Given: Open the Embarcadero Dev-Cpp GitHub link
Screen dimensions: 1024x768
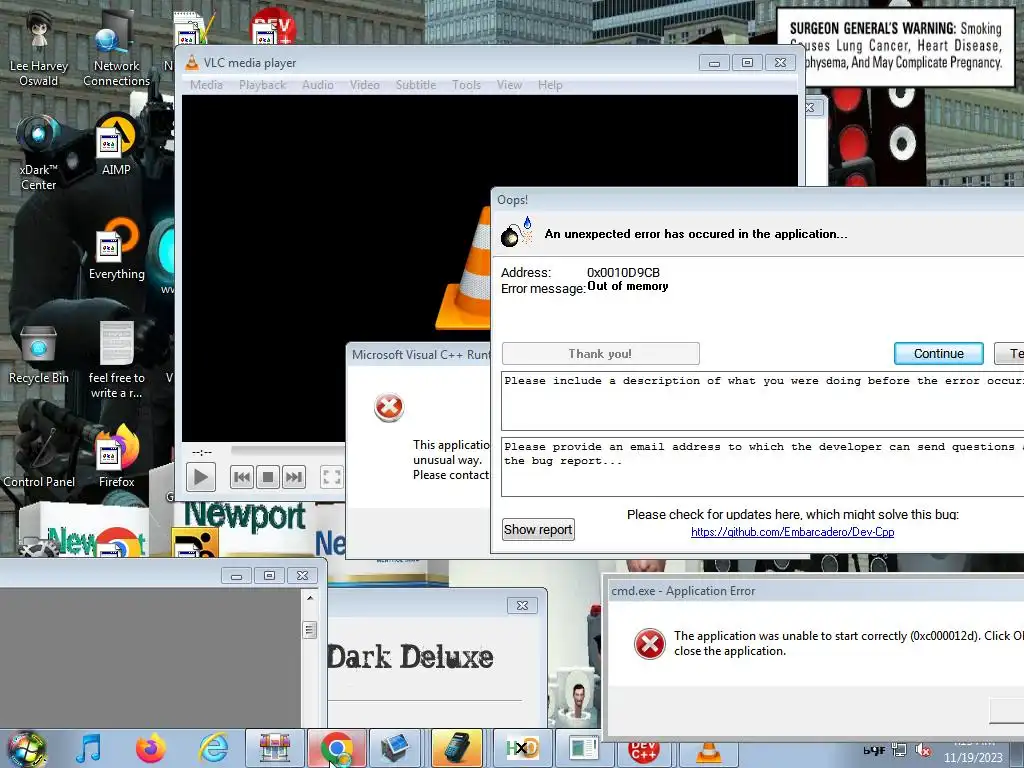Looking at the screenshot, I should (x=792, y=532).
